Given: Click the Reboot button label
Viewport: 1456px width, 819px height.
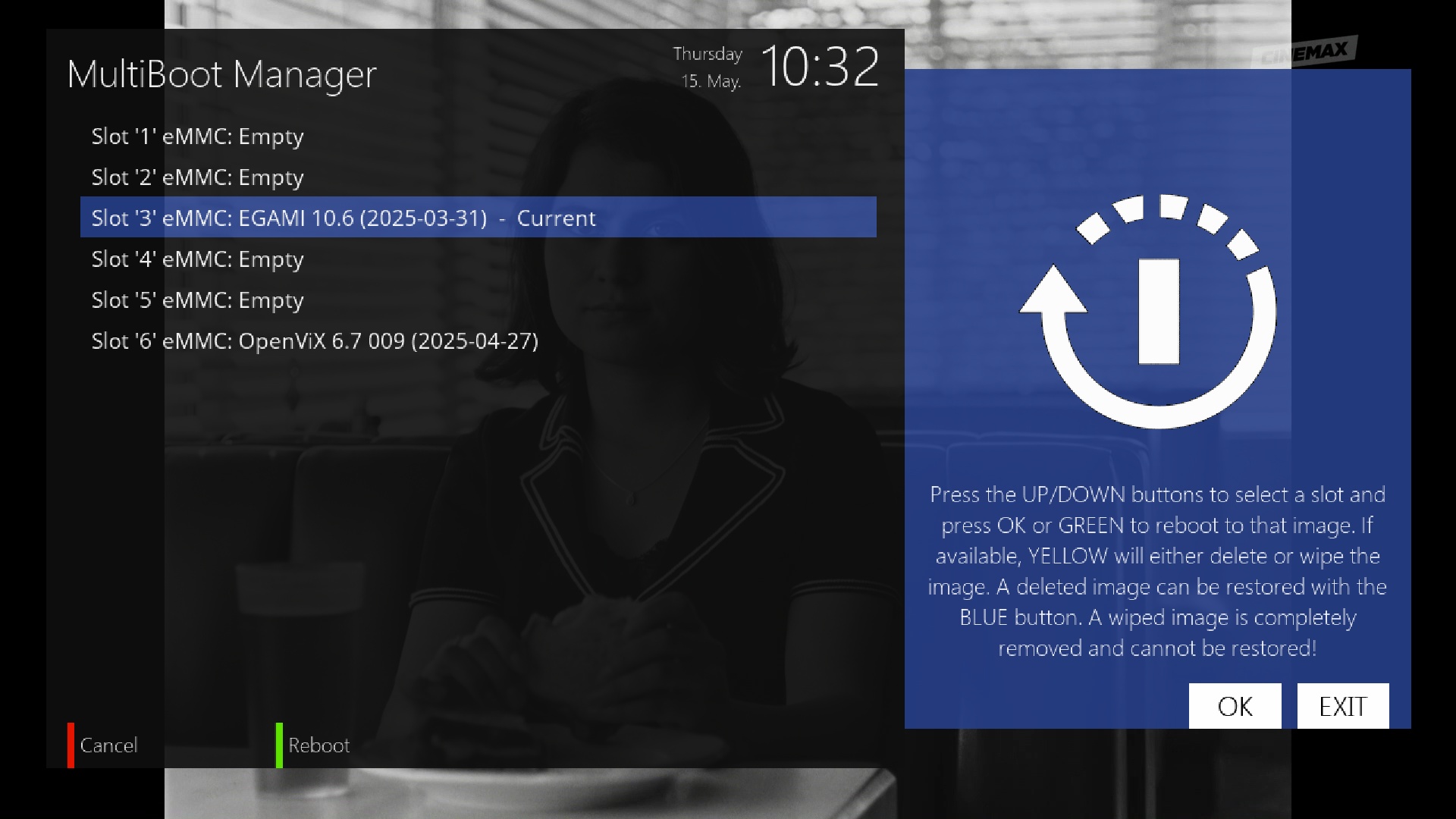Looking at the screenshot, I should 318,745.
